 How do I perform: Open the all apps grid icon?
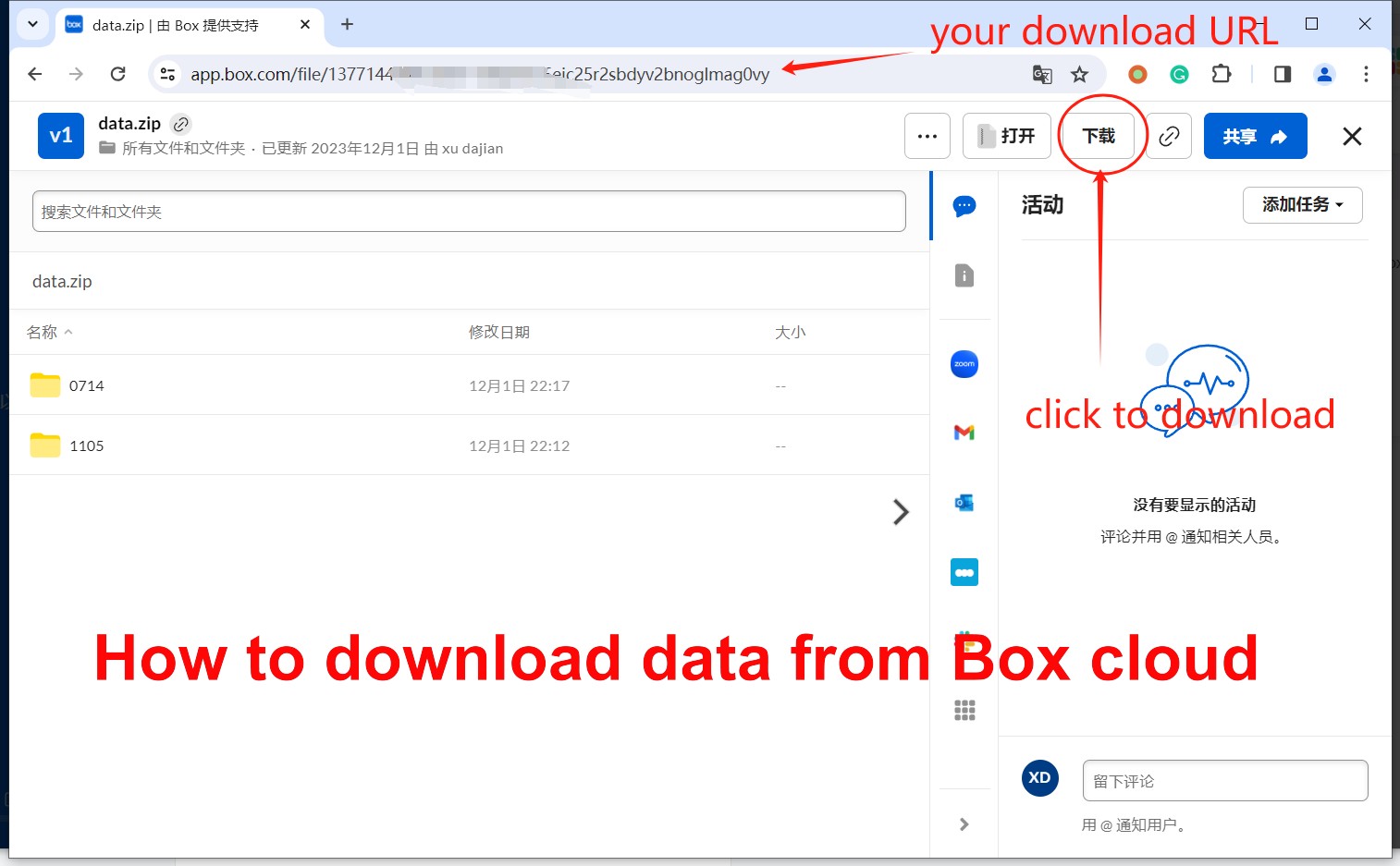(x=964, y=710)
